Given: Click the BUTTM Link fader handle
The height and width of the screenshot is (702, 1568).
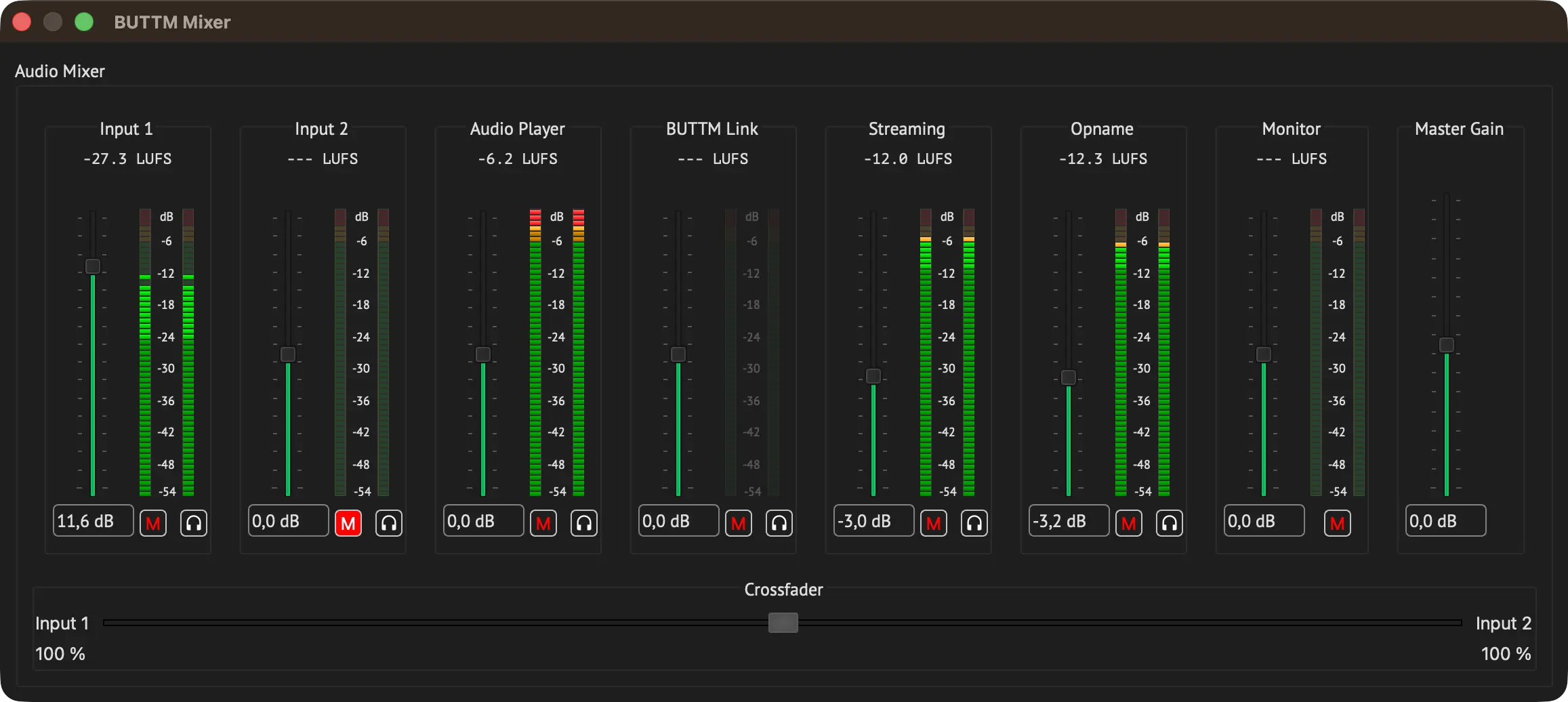Looking at the screenshot, I should pos(678,354).
